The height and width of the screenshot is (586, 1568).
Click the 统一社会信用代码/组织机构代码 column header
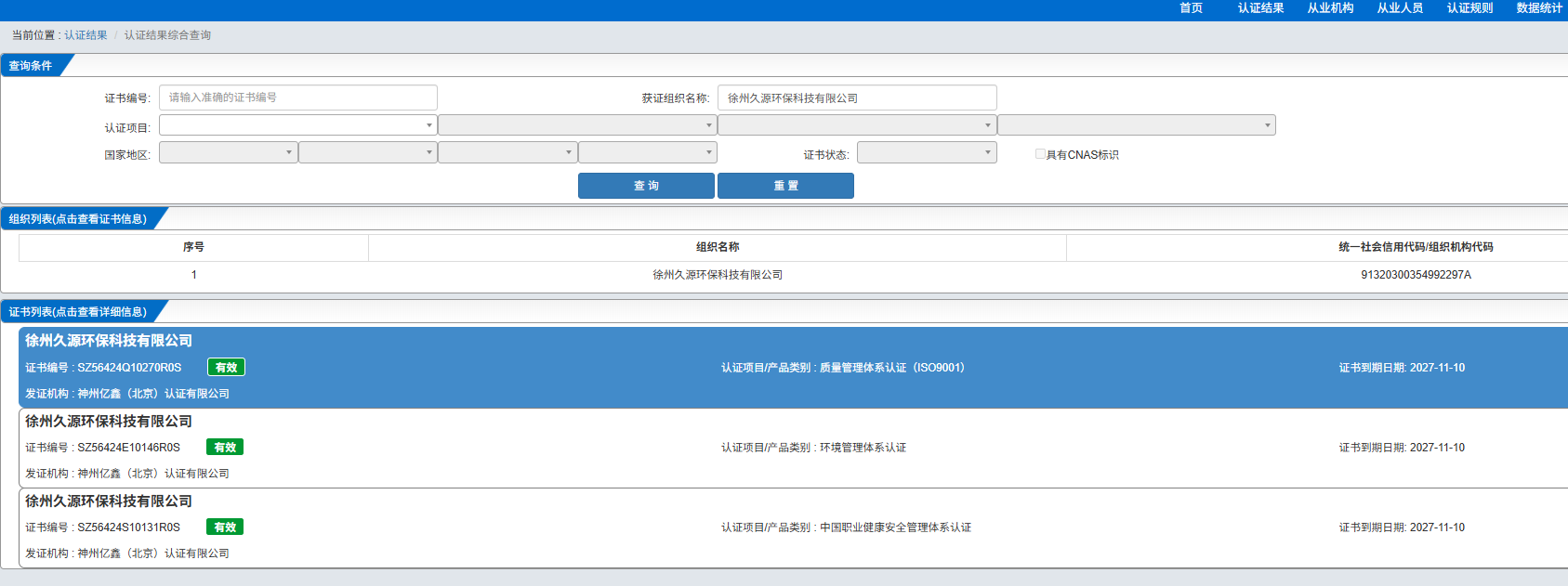pyautogui.click(x=1416, y=247)
